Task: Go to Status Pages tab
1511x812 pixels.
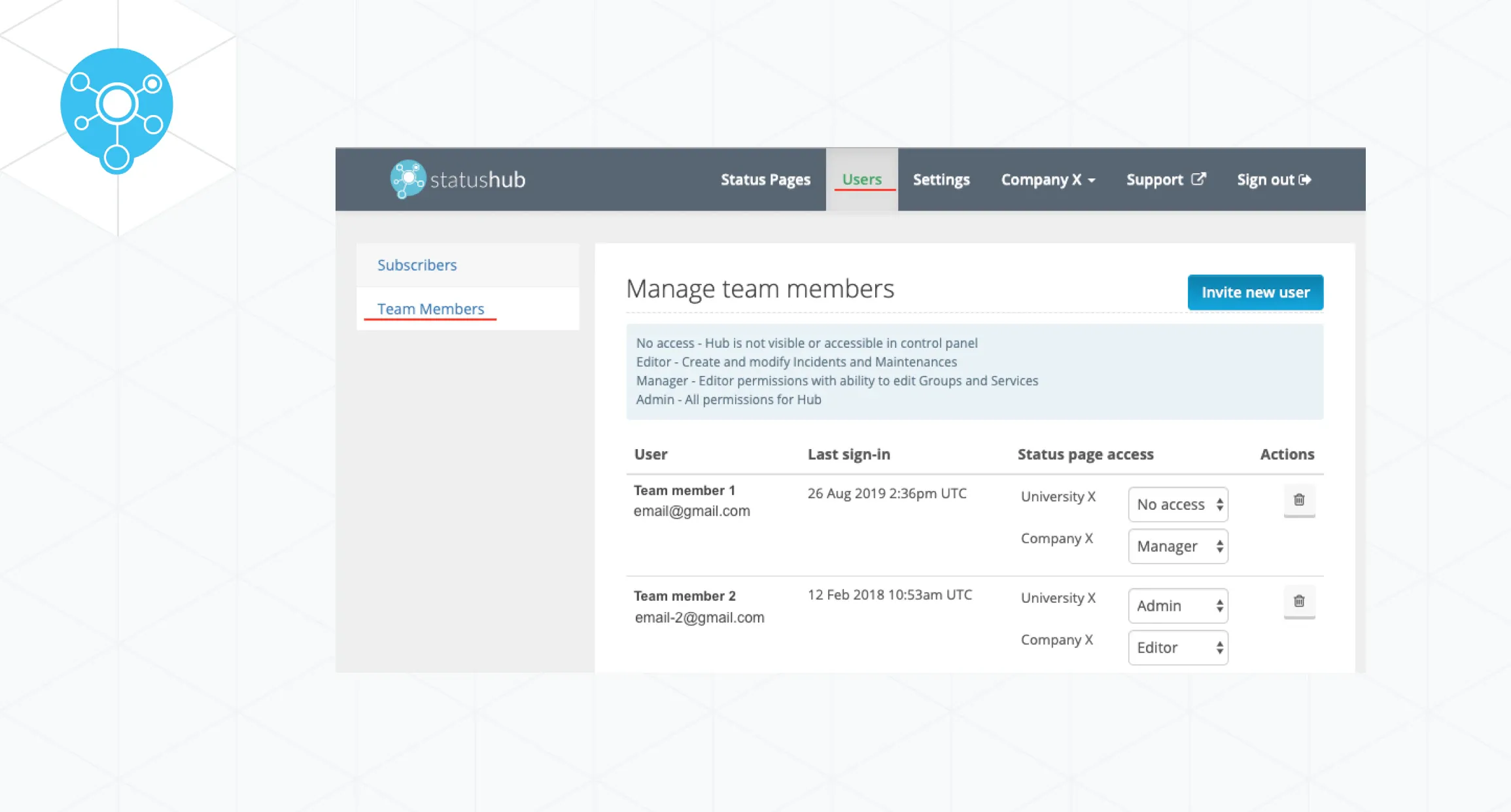Action: (x=765, y=180)
